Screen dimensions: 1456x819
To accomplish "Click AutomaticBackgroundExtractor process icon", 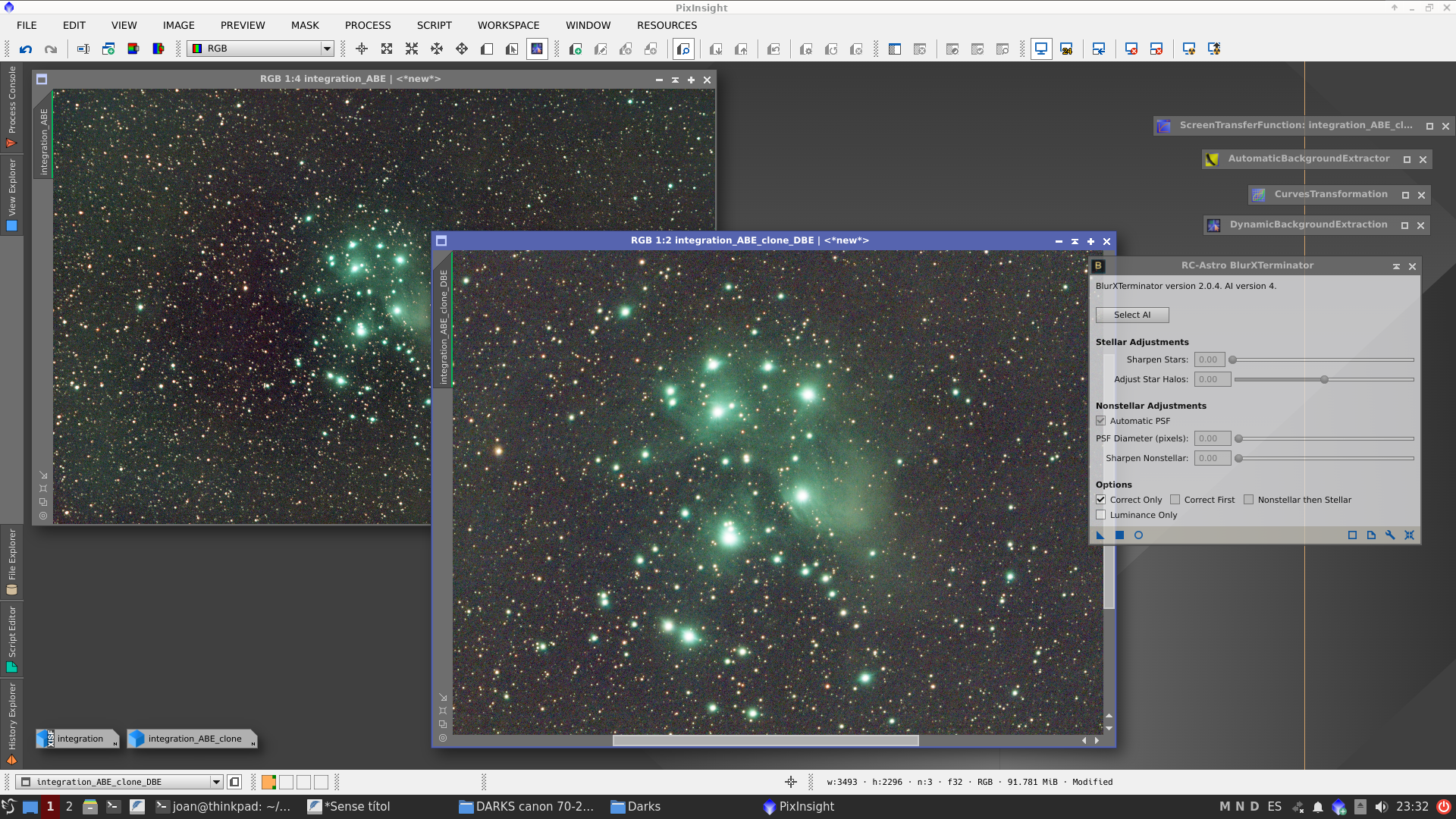I will pyautogui.click(x=1212, y=159).
